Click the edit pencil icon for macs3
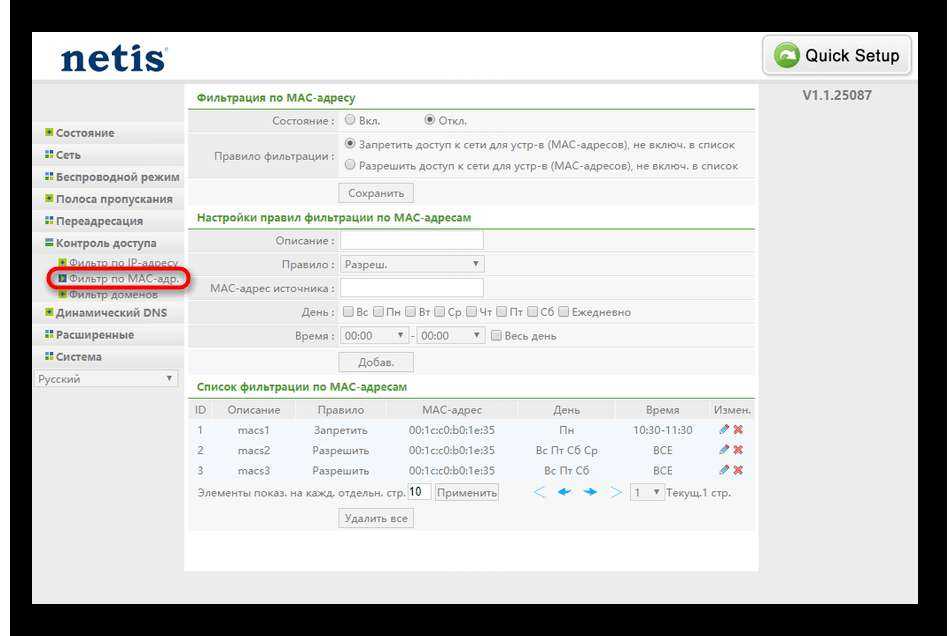 pyautogui.click(x=723, y=470)
